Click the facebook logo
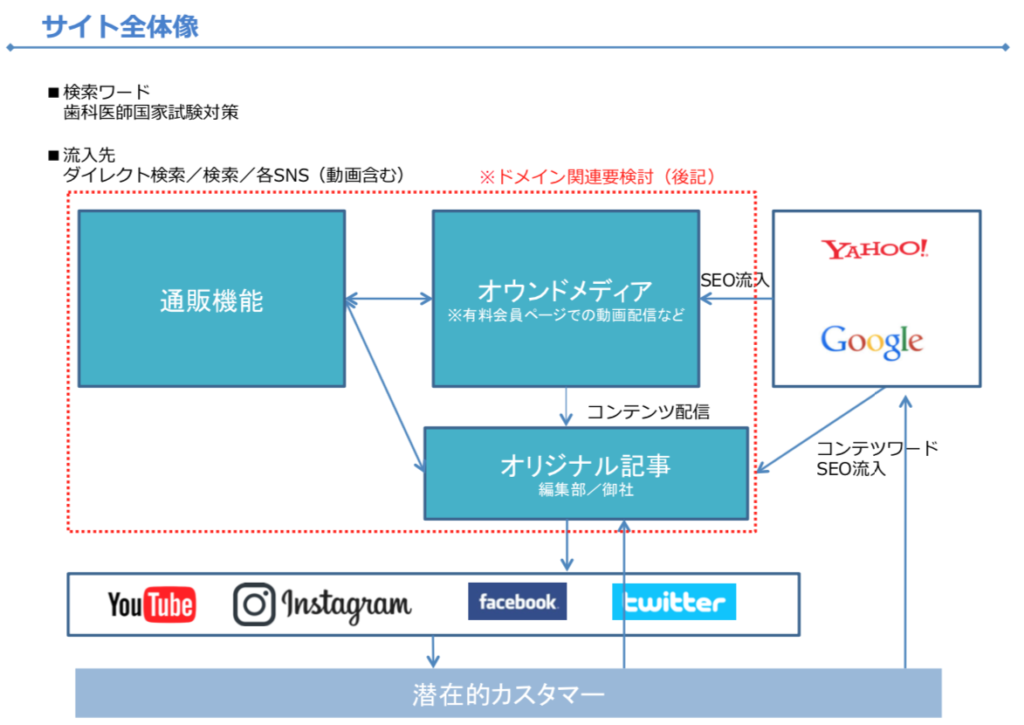Viewport: 1024px width, 725px height. [517, 602]
